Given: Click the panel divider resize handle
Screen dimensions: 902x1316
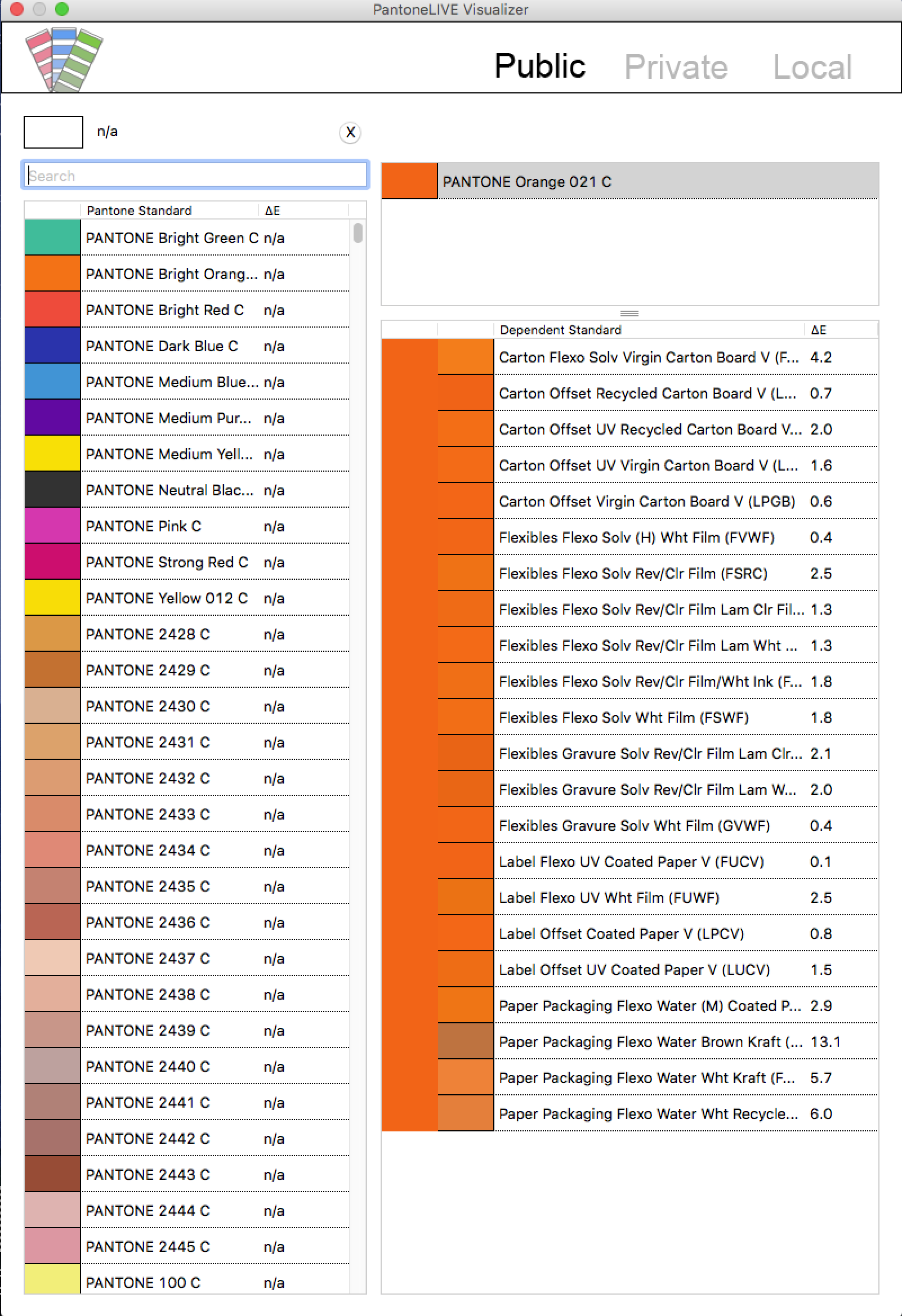Looking at the screenshot, I should (629, 313).
